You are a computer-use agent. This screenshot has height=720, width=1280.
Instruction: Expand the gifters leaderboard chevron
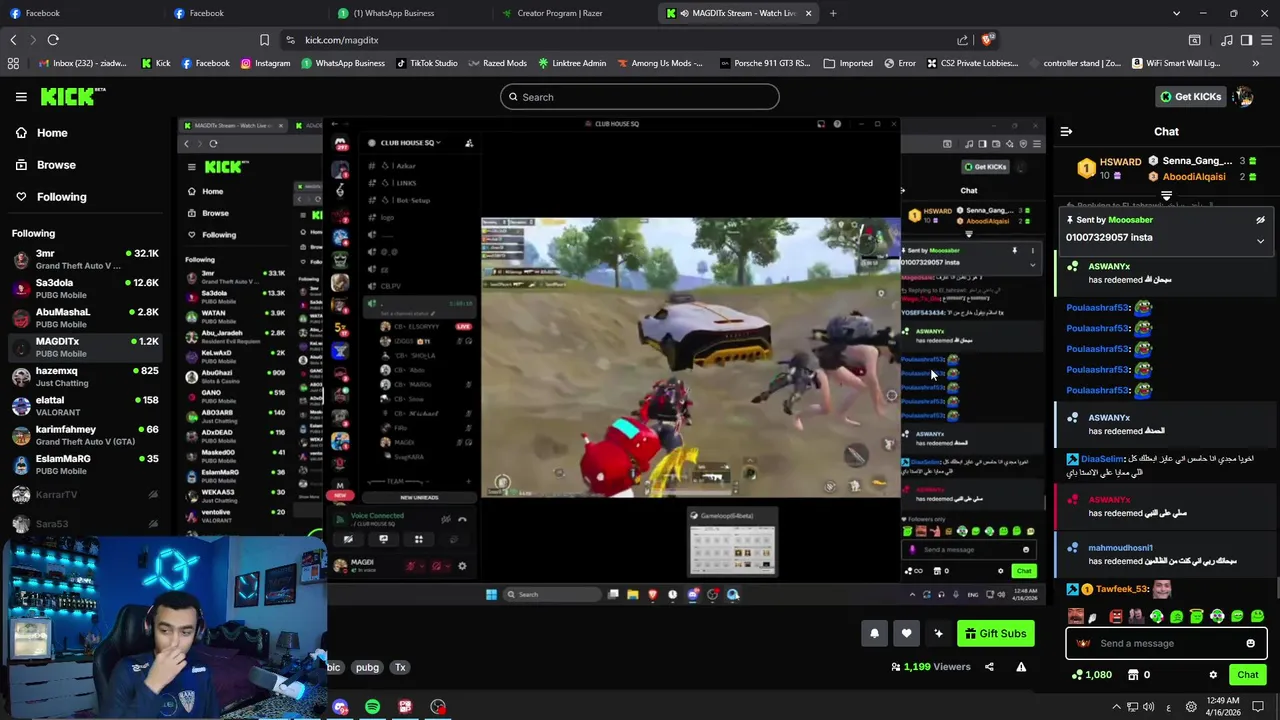point(1166,196)
